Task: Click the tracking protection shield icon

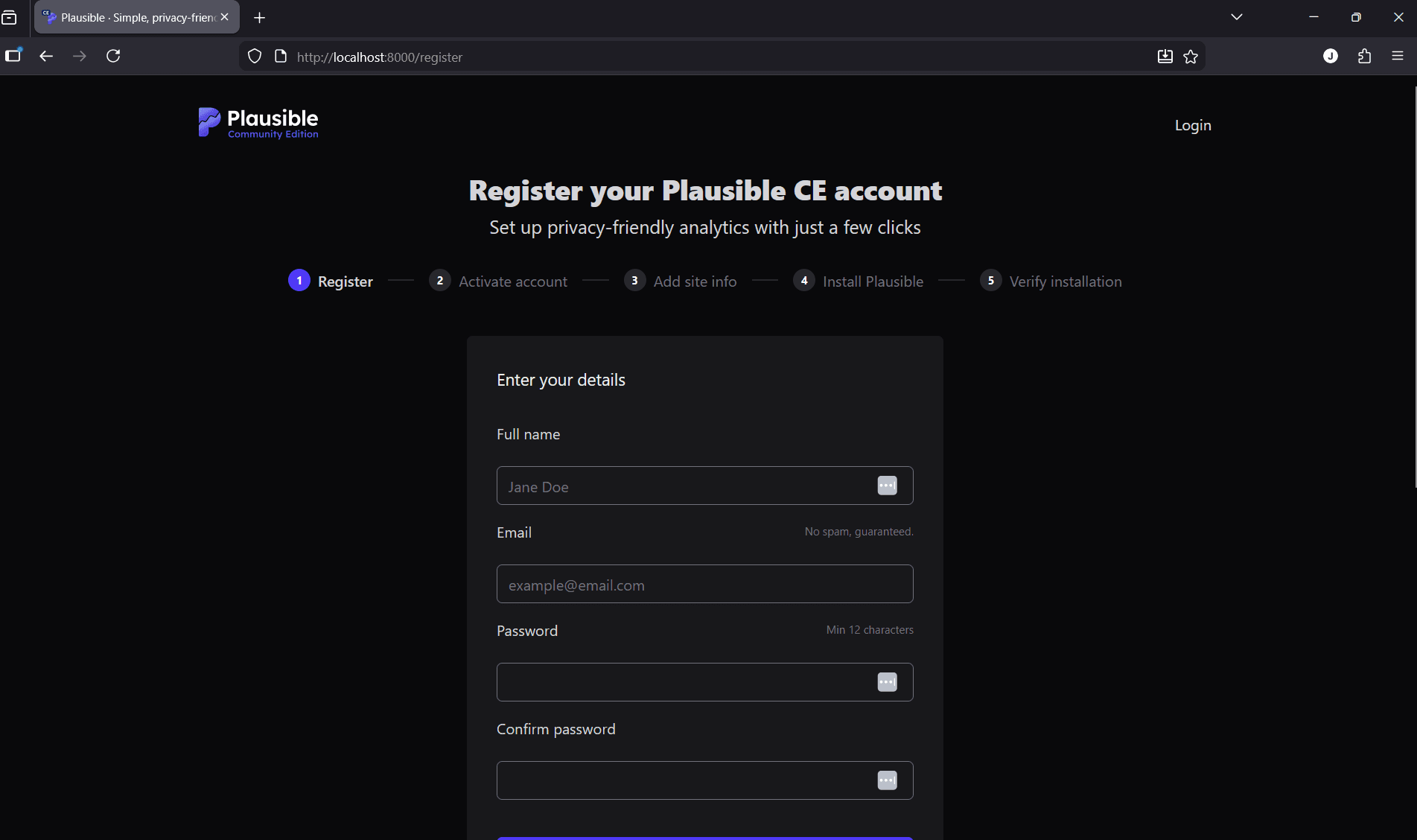Action: point(255,57)
